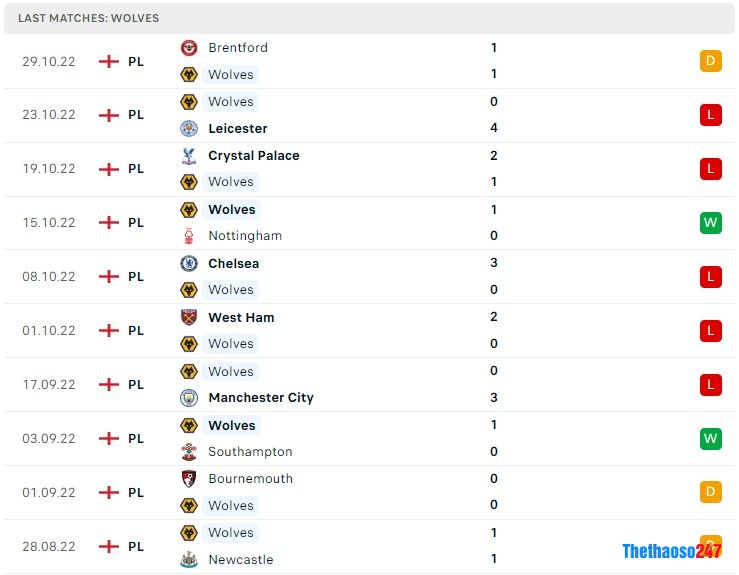Open the Leicester team name link
Viewport: 739px width, 575px height.
click(x=238, y=129)
